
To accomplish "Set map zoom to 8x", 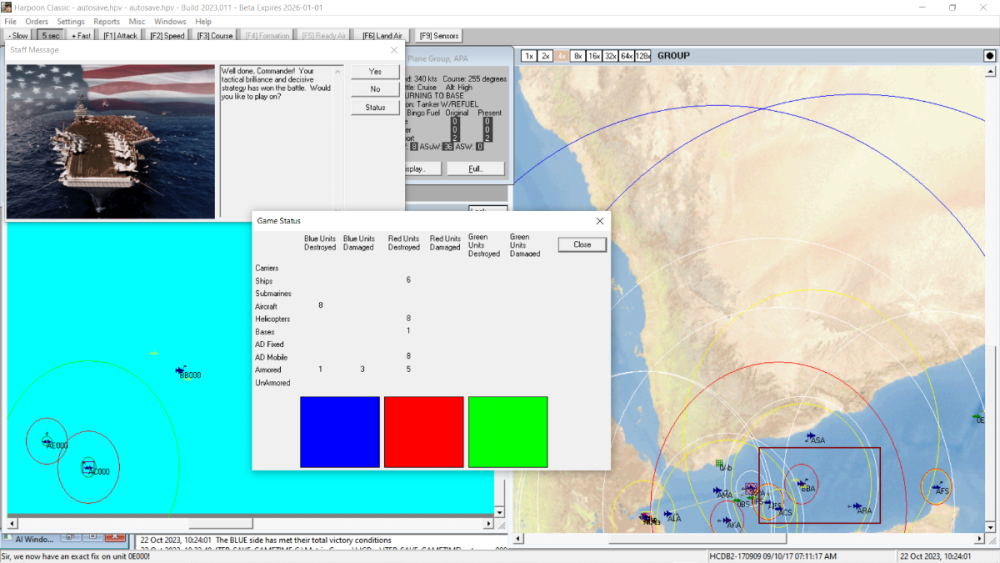I will (x=577, y=56).
